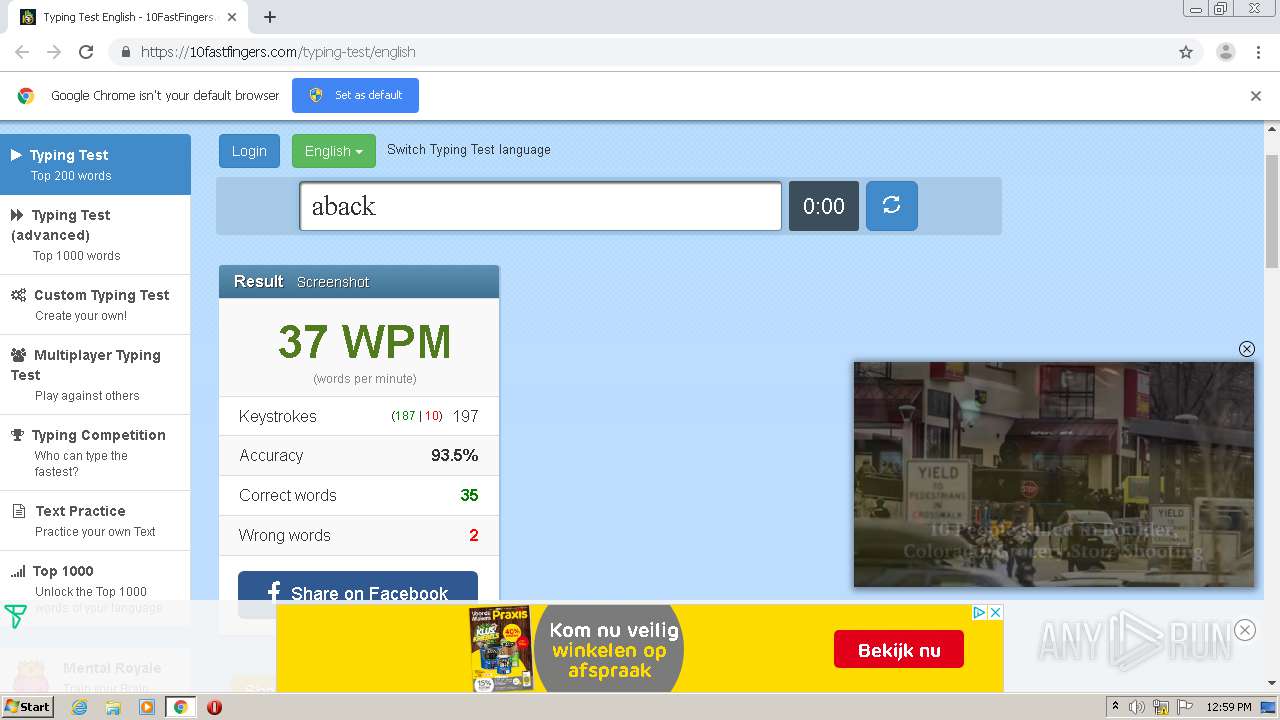Share result on Facebook

pyautogui.click(x=358, y=593)
